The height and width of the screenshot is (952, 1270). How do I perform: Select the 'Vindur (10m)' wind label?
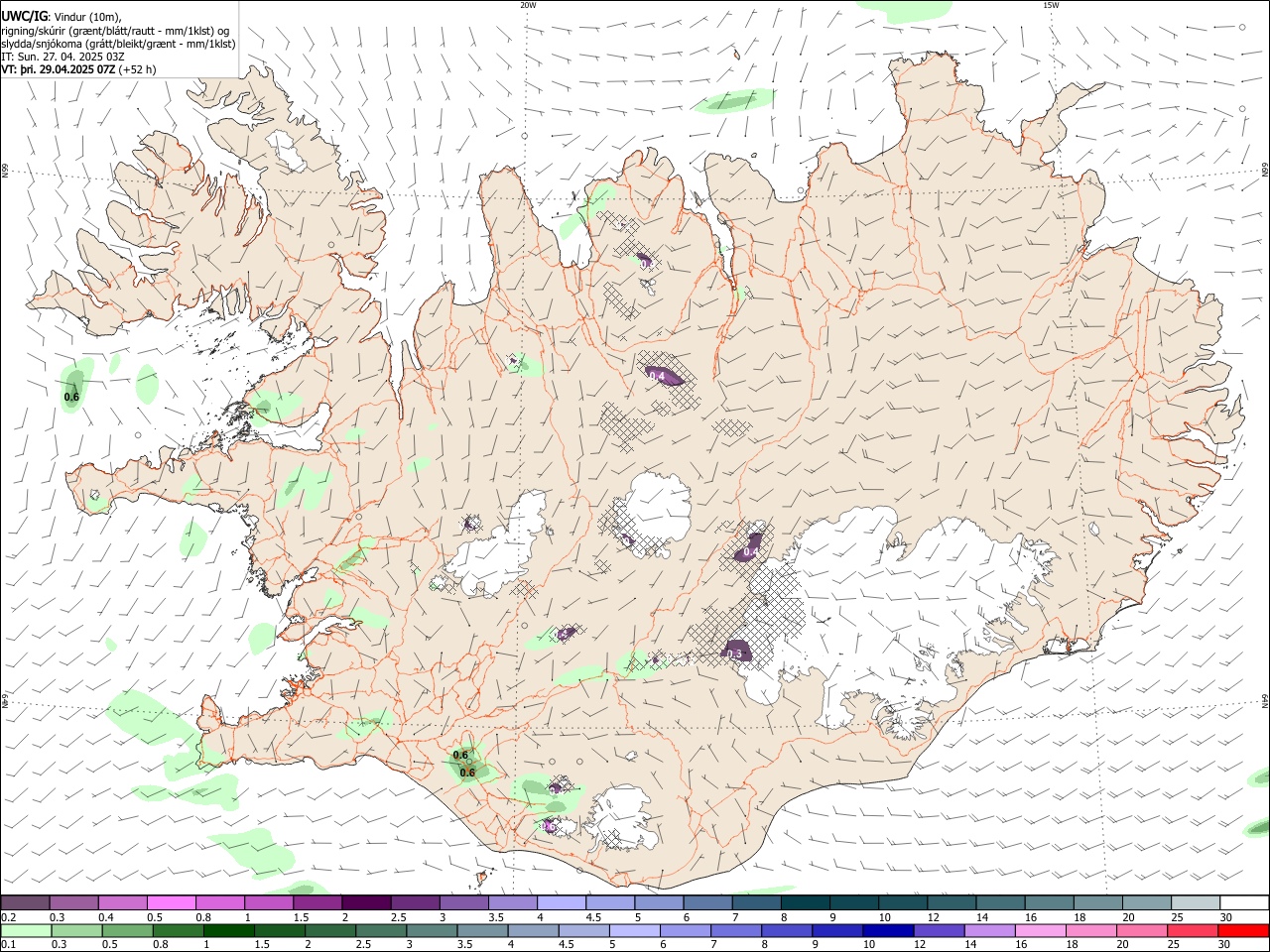(86, 16)
